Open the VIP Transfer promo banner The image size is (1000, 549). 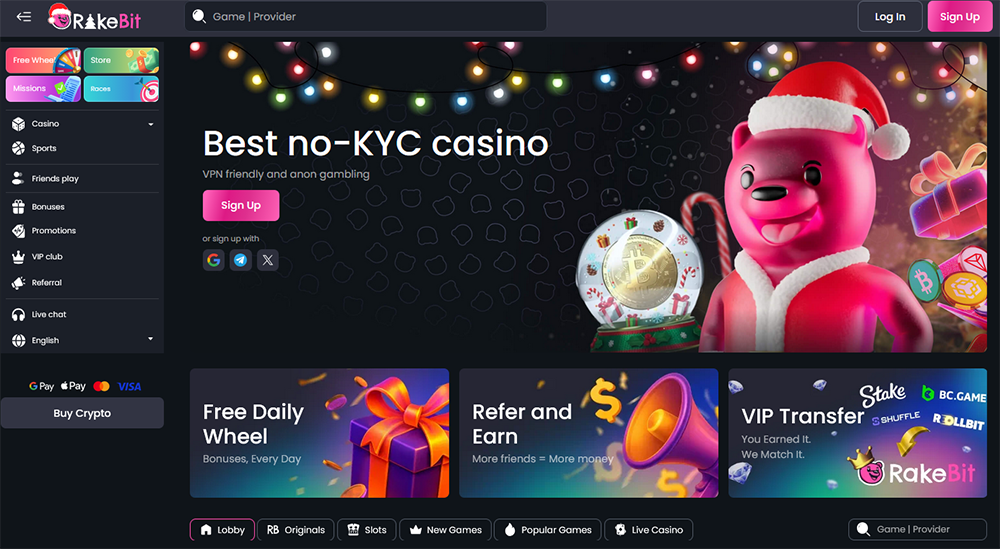[x=857, y=433]
